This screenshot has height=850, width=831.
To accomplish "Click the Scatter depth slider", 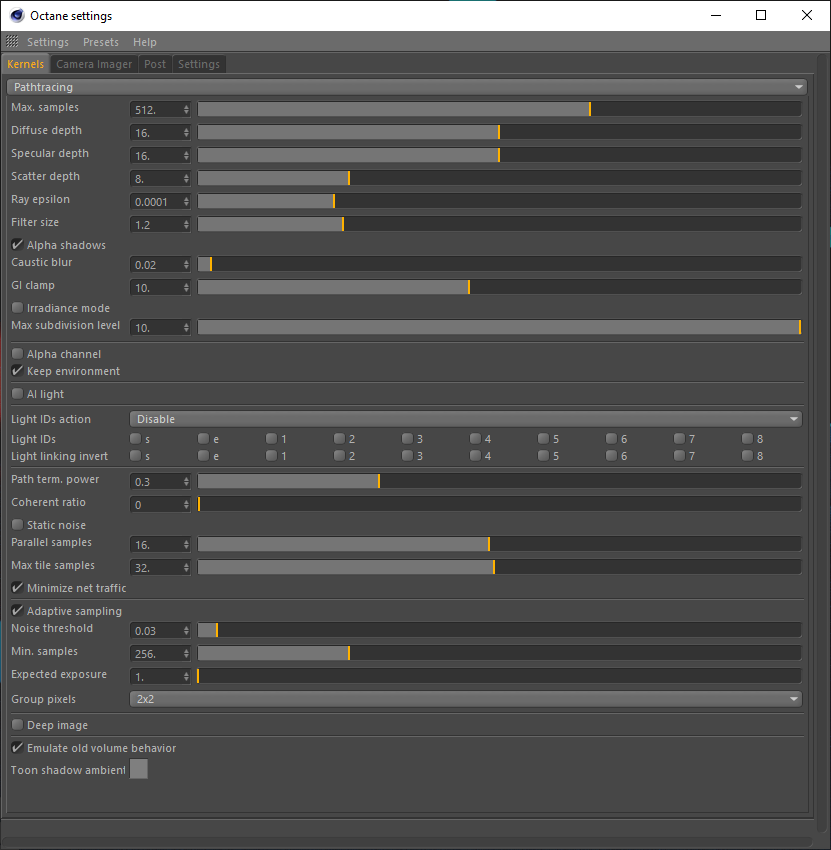I will pyautogui.click(x=499, y=178).
